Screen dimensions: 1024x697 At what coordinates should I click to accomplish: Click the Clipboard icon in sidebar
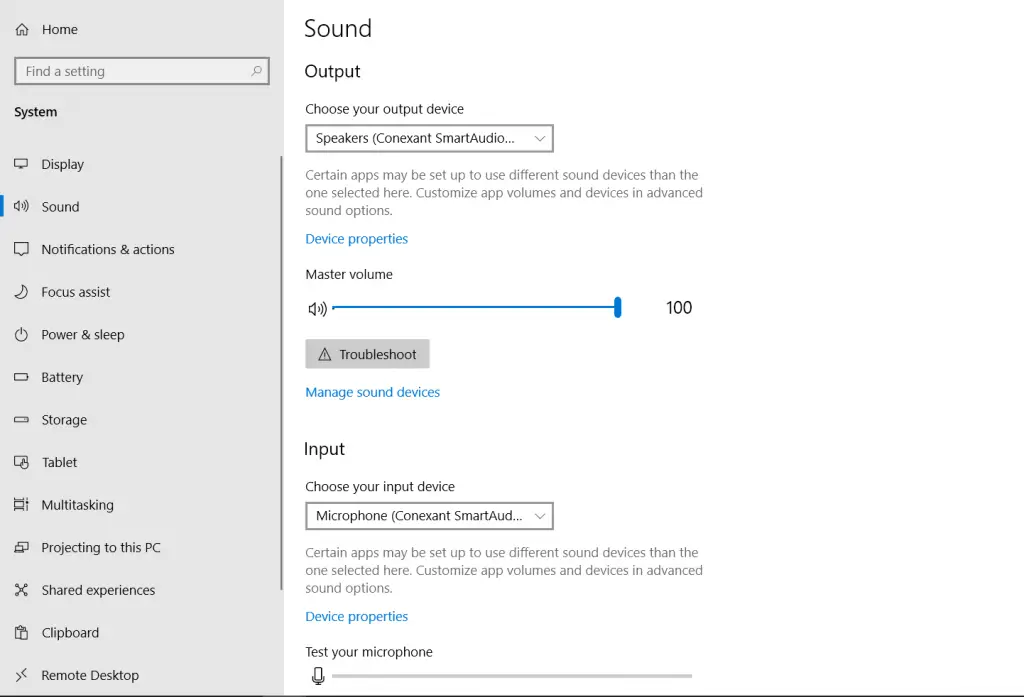coord(22,633)
